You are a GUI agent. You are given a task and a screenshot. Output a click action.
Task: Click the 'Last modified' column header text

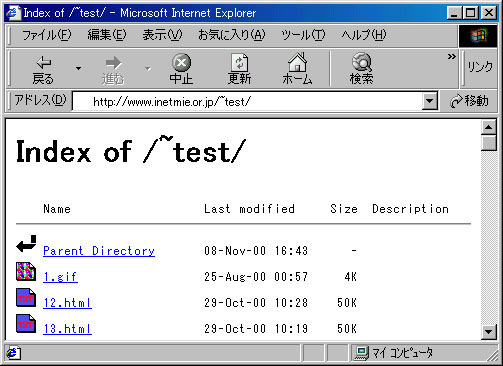[x=249, y=209]
